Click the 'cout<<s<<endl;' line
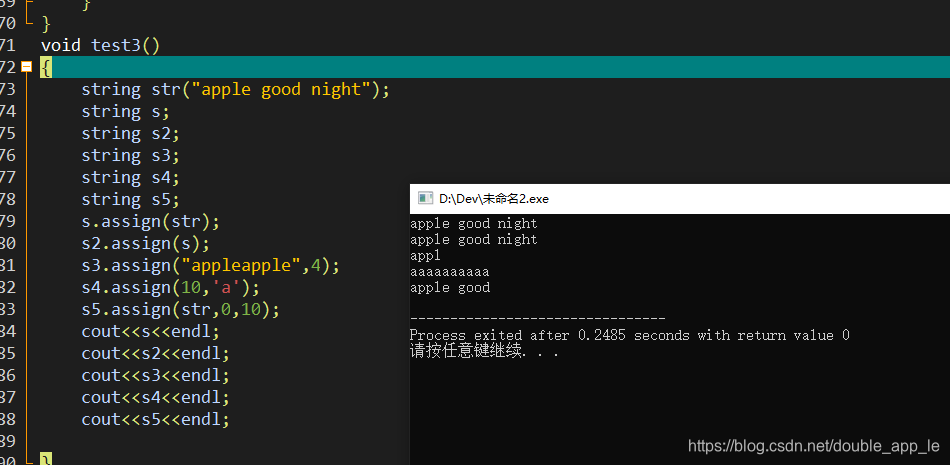 [150, 332]
